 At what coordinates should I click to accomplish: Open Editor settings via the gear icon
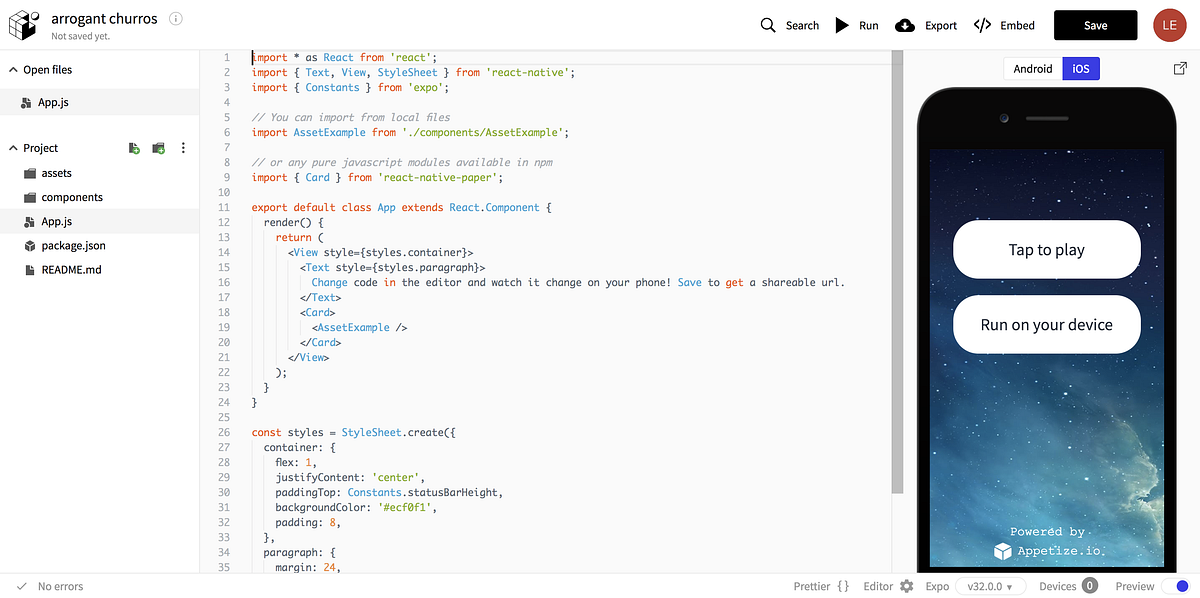(x=907, y=586)
